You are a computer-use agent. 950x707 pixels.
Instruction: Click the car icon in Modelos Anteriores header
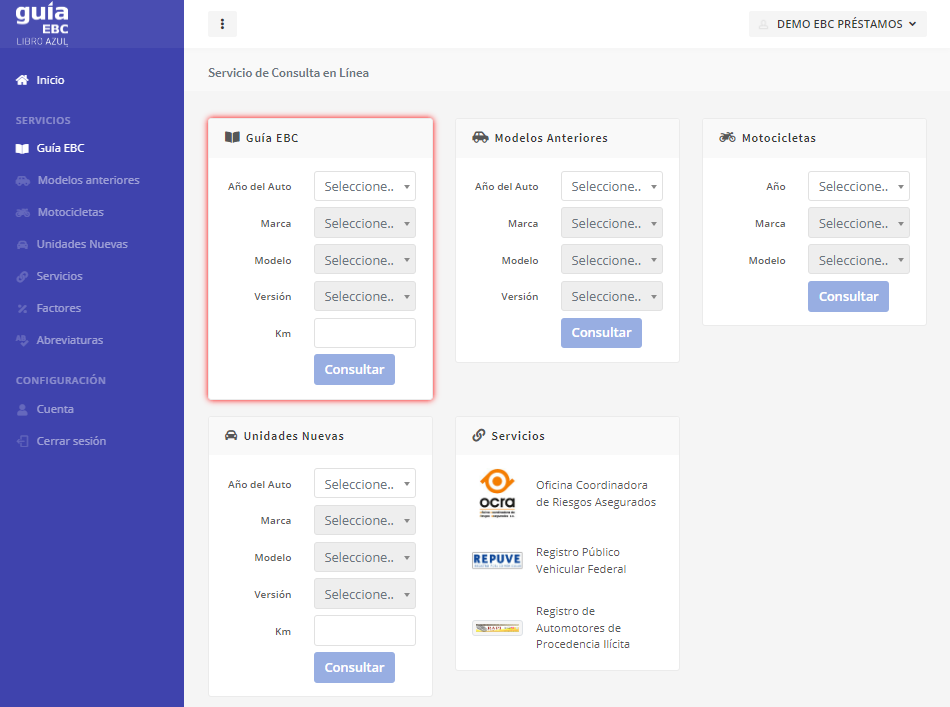pos(480,137)
